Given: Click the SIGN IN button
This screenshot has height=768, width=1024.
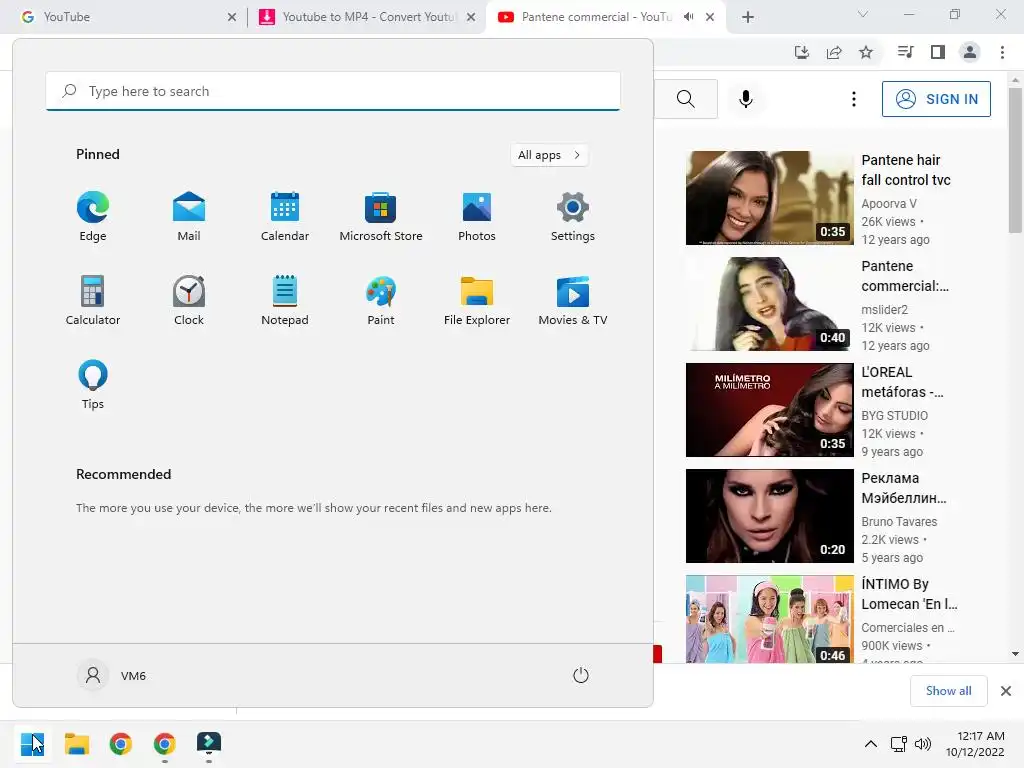Looking at the screenshot, I should pos(936,99).
